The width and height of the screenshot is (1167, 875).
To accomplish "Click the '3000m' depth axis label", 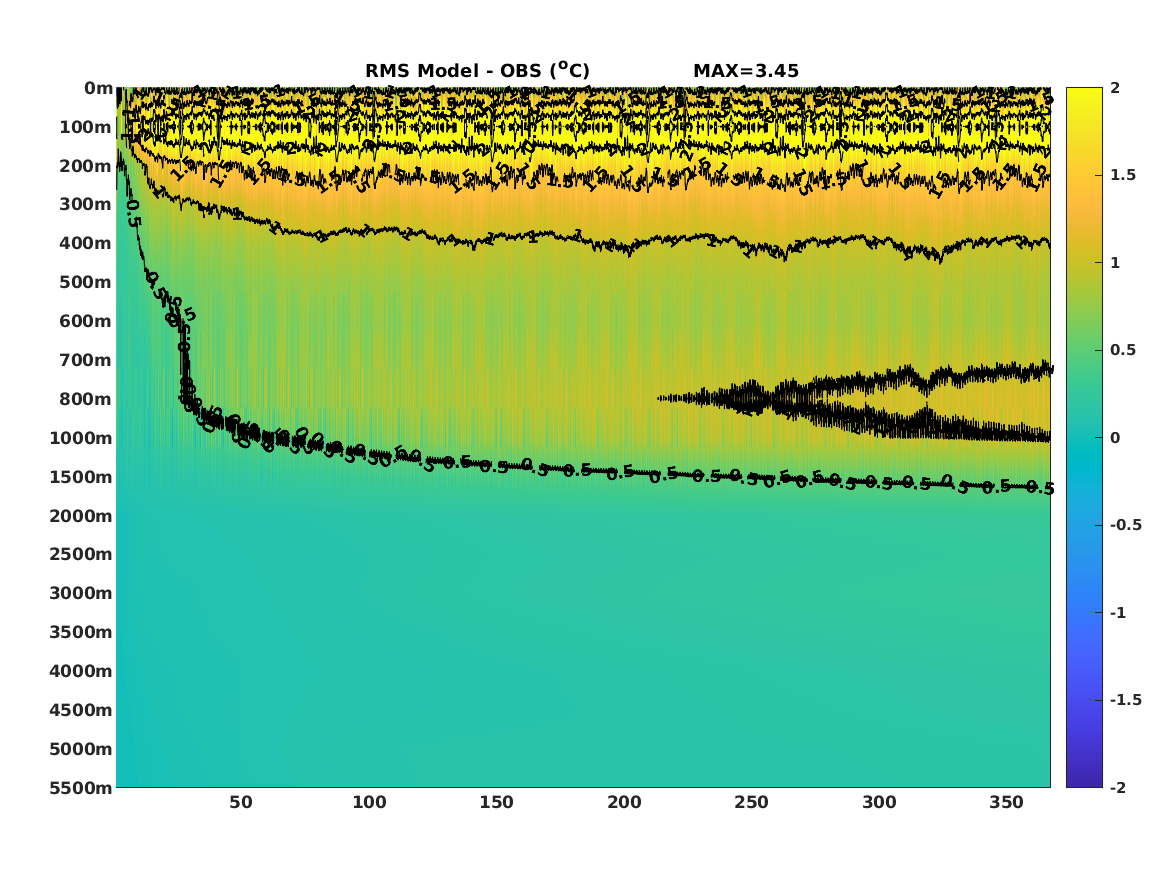I will 81,593.
